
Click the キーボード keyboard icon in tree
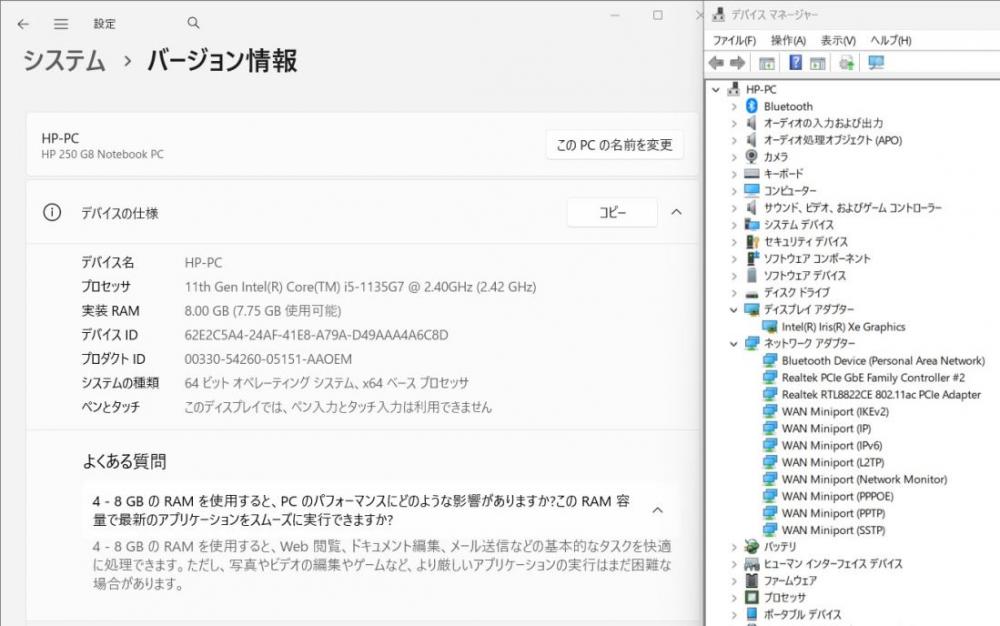pyautogui.click(x=752, y=173)
